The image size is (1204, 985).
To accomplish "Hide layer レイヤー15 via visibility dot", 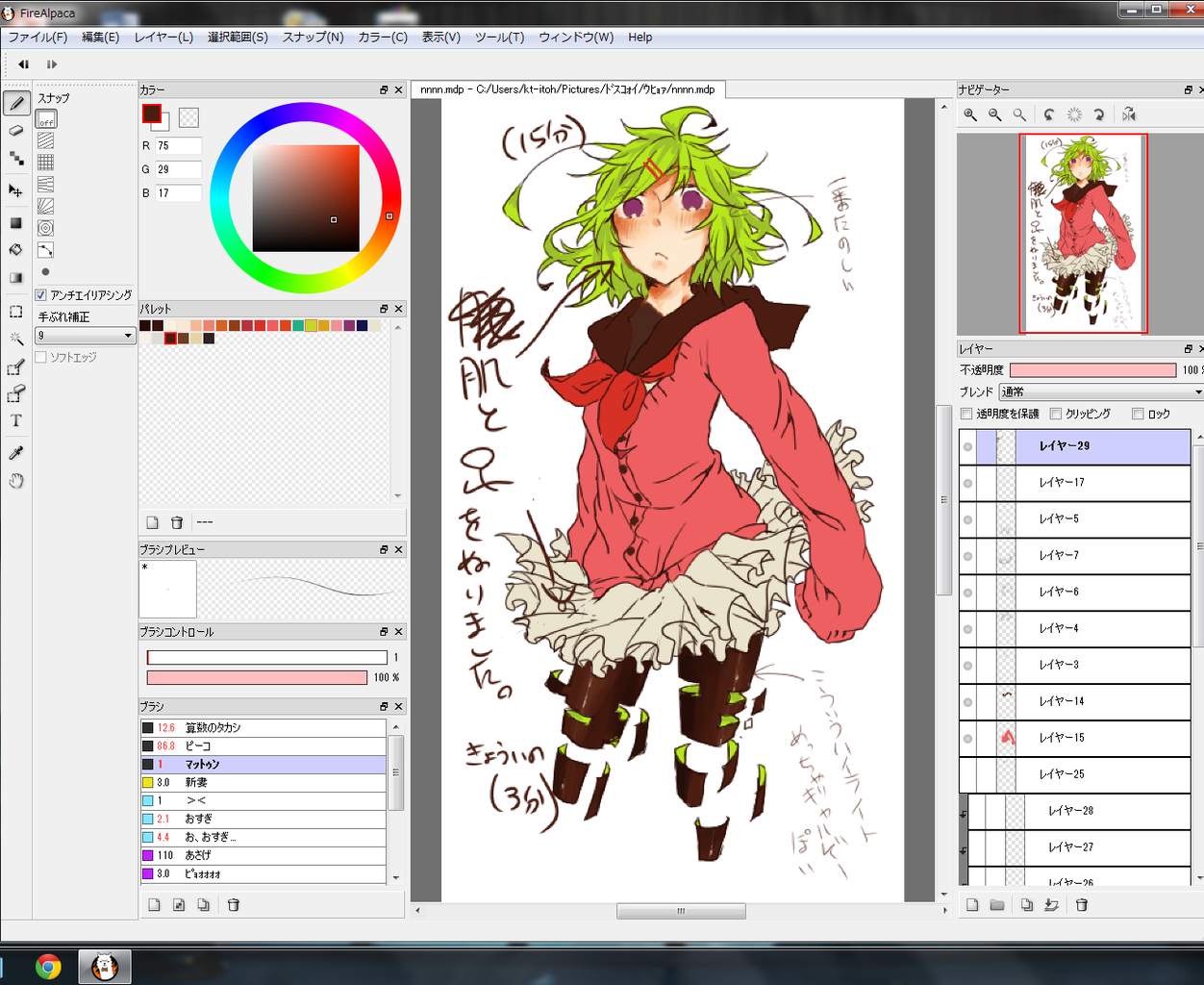I will pos(967,739).
